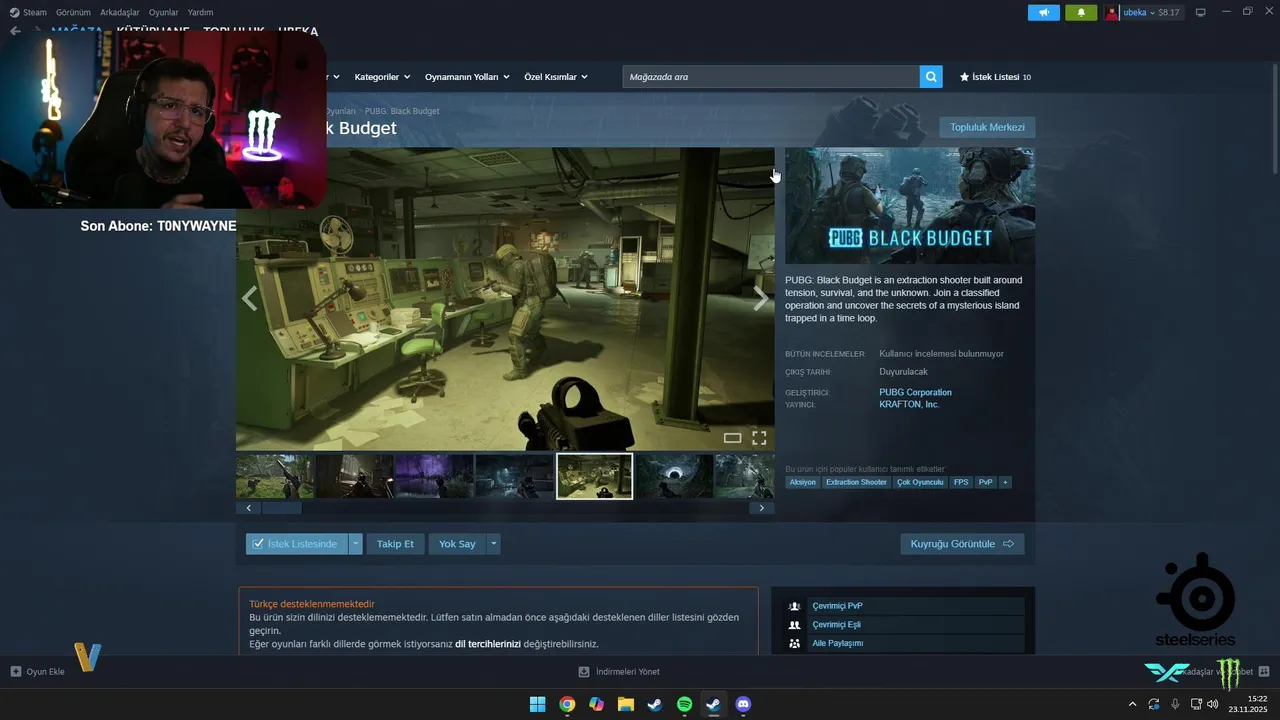This screenshot has width=1280, height=720.
Task: Open Windows Start menu
Action: tap(537, 704)
